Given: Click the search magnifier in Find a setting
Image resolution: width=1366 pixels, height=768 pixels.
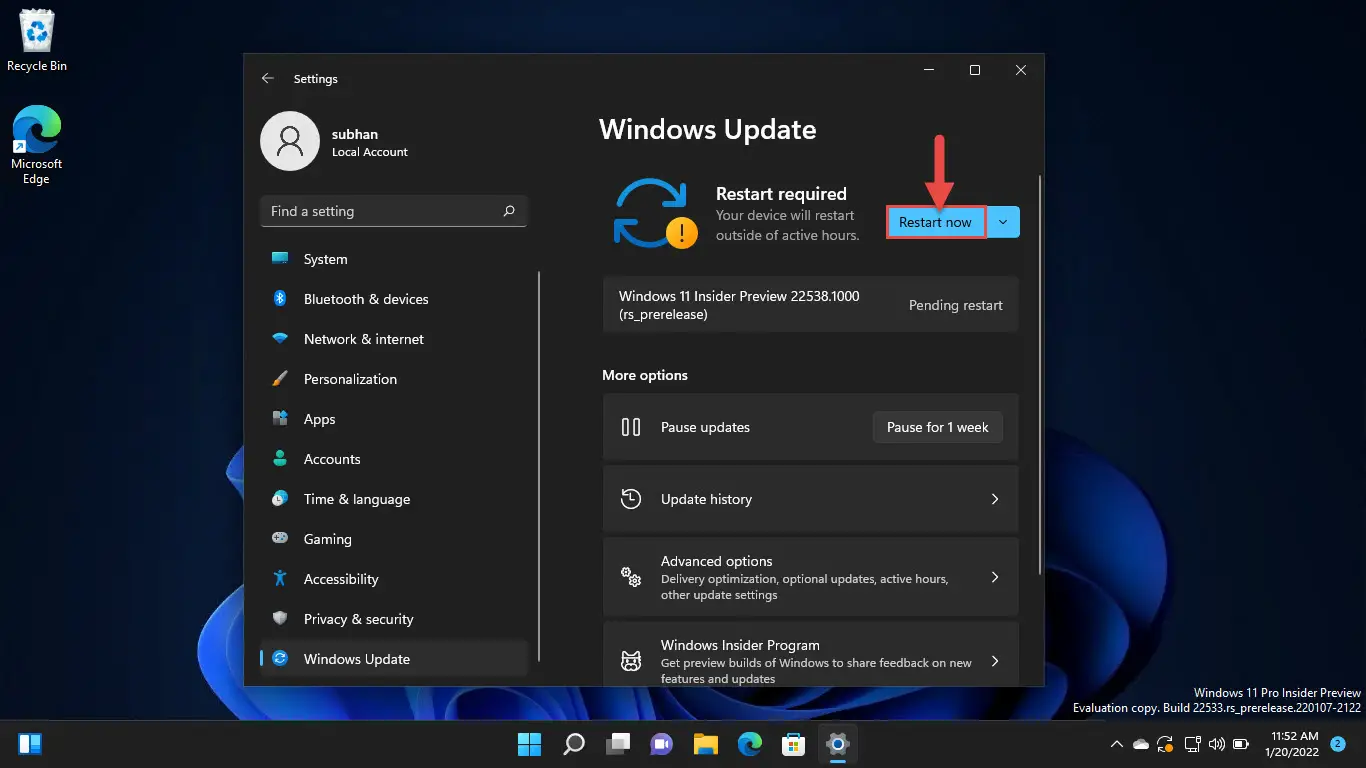Looking at the screenshot, I should 509,211.
